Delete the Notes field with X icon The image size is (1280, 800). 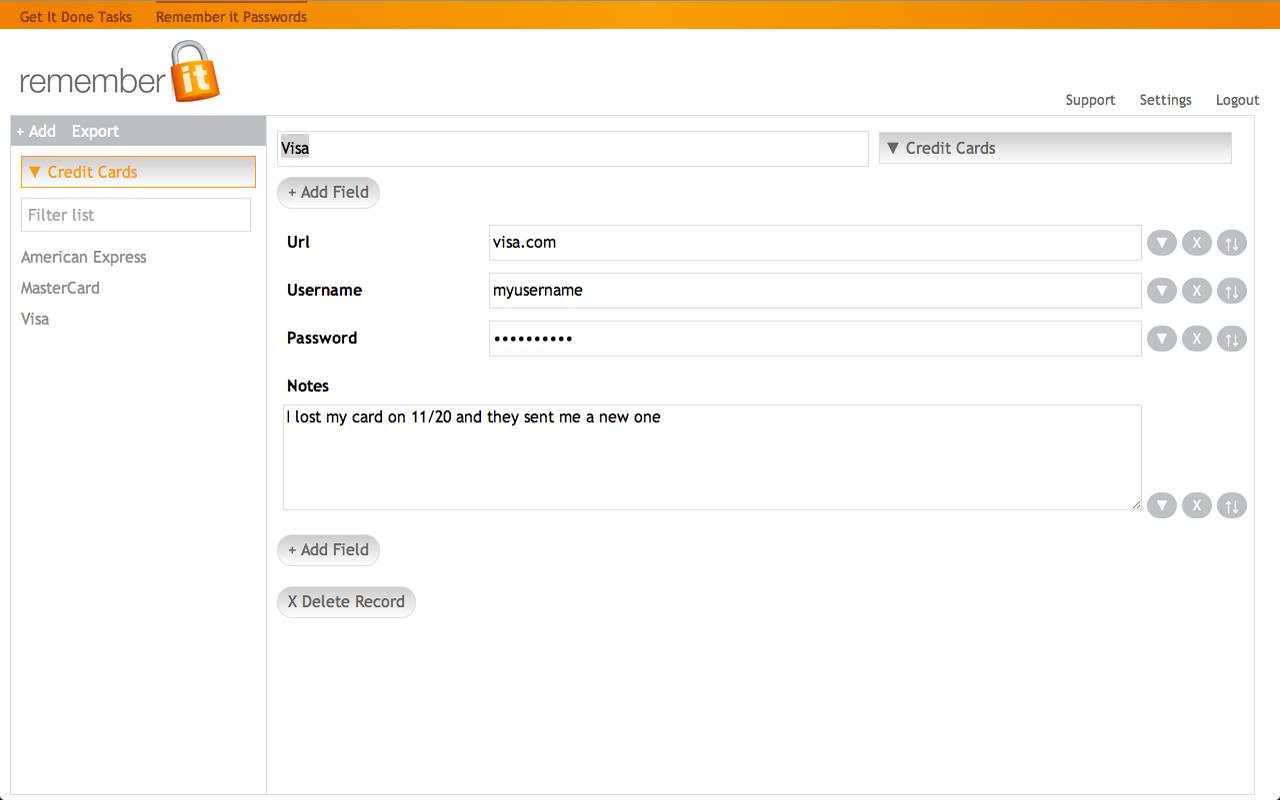(x=1196, y=506)
